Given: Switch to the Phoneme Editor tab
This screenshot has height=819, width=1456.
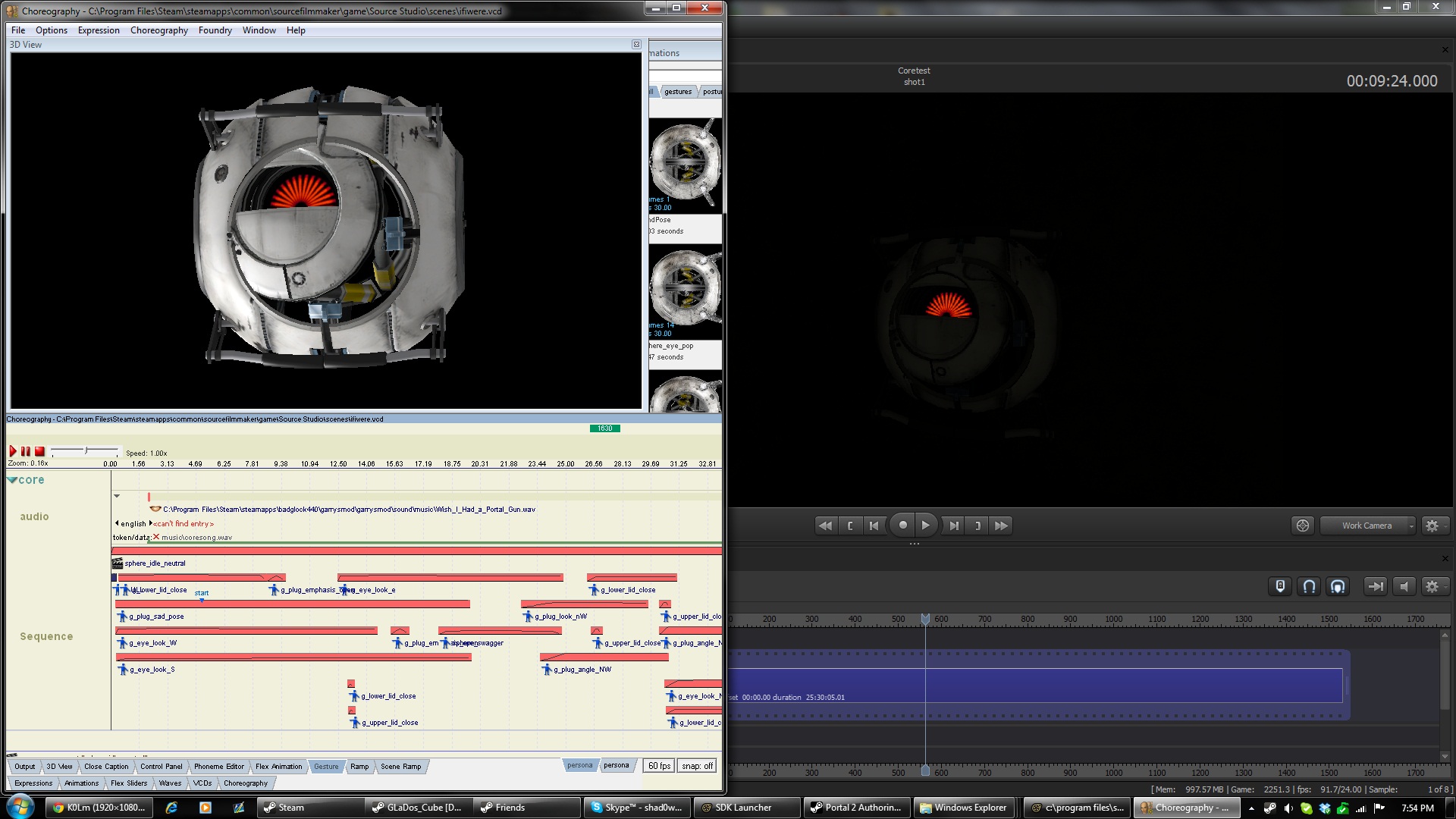Looking at the screenshot, I should coord(218,767).
